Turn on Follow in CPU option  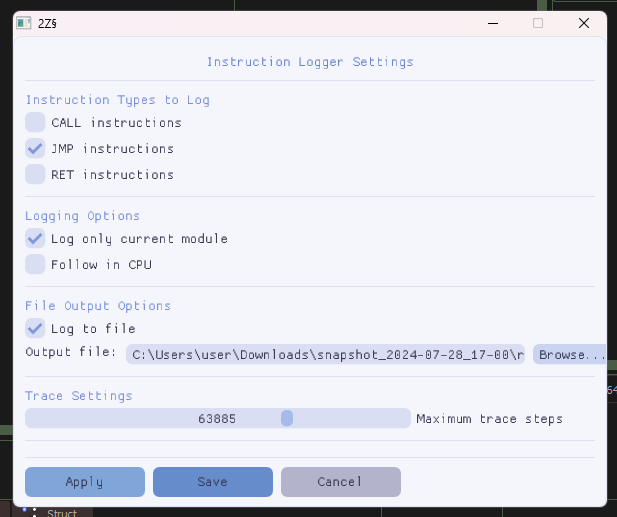point(36,265)
